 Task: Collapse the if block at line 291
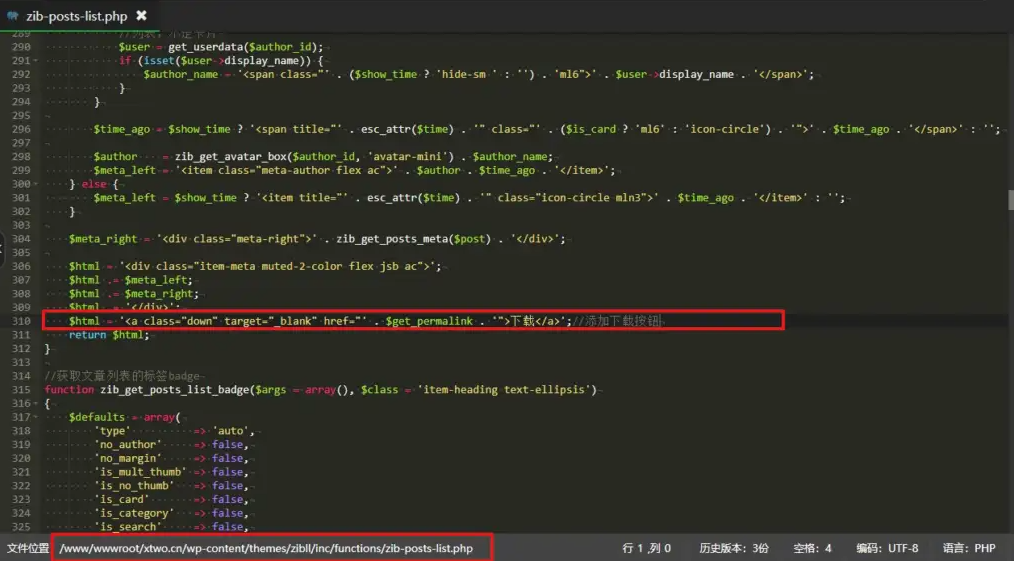pyautogui.click(x=35, y=61)
